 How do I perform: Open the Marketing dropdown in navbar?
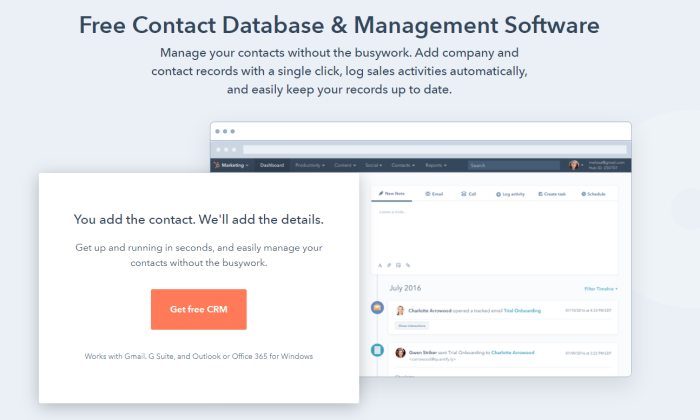235,165
